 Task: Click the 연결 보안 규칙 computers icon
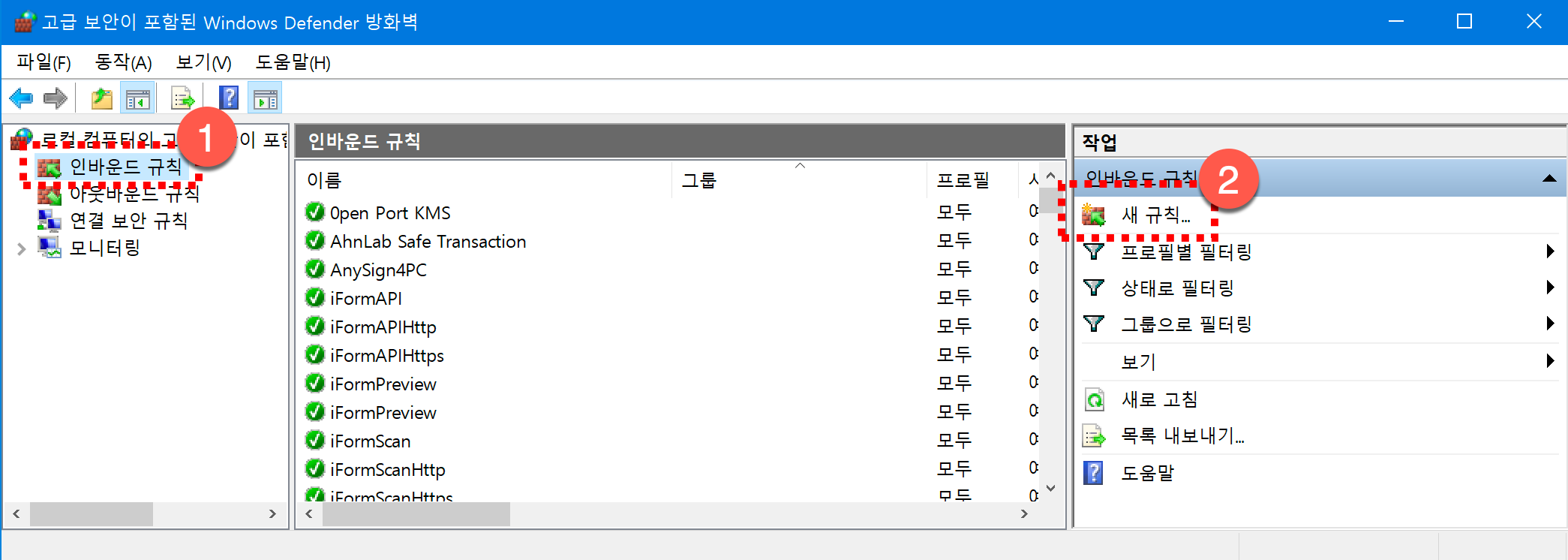pyautogui.click(x=50, y=221)
